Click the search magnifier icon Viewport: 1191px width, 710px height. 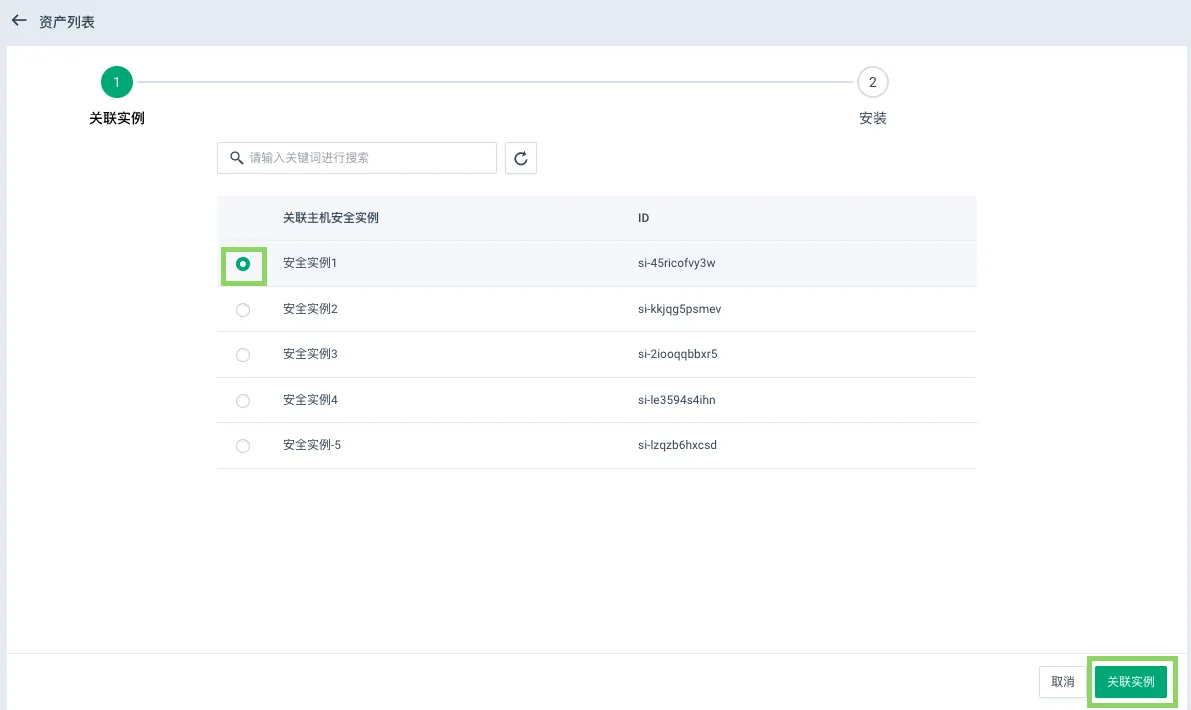coord(236,158)
